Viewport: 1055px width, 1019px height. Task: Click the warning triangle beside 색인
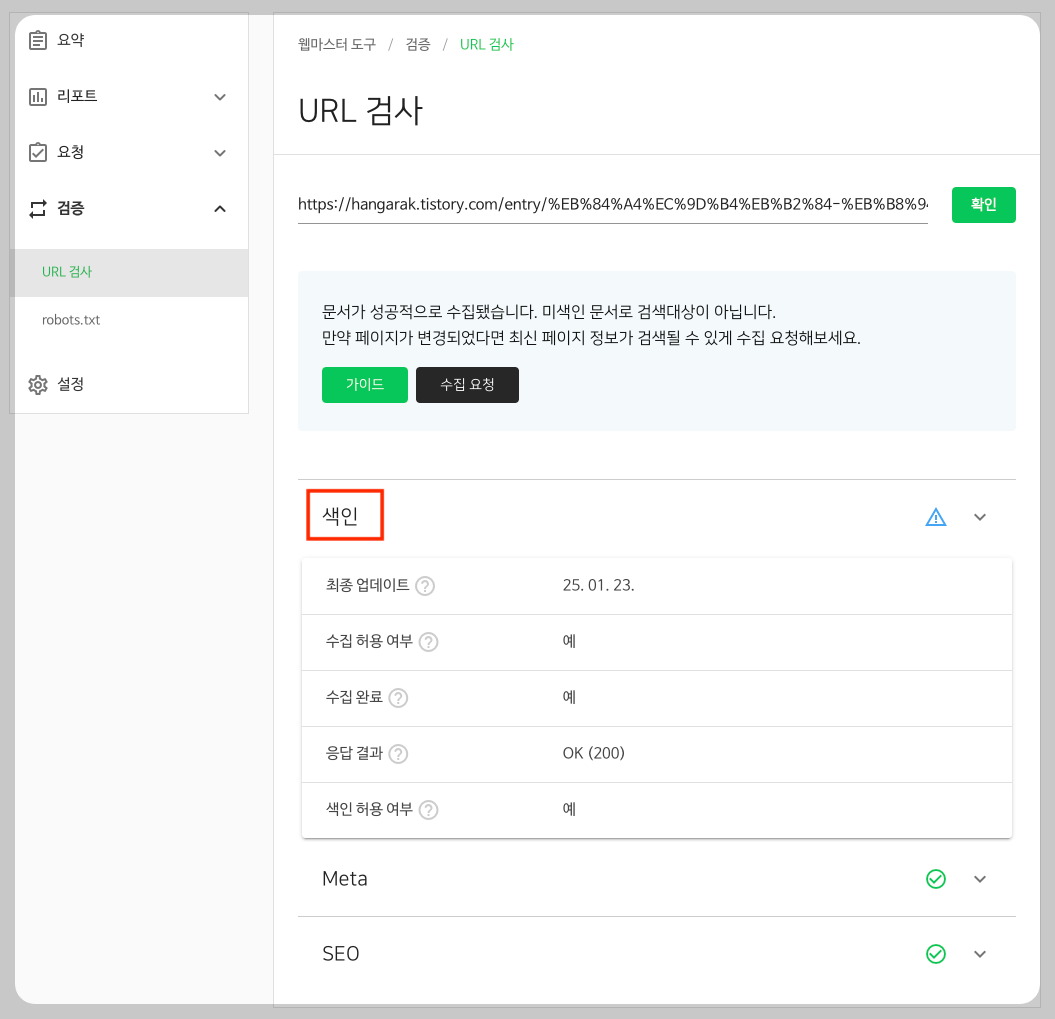(x=935, y=517)
